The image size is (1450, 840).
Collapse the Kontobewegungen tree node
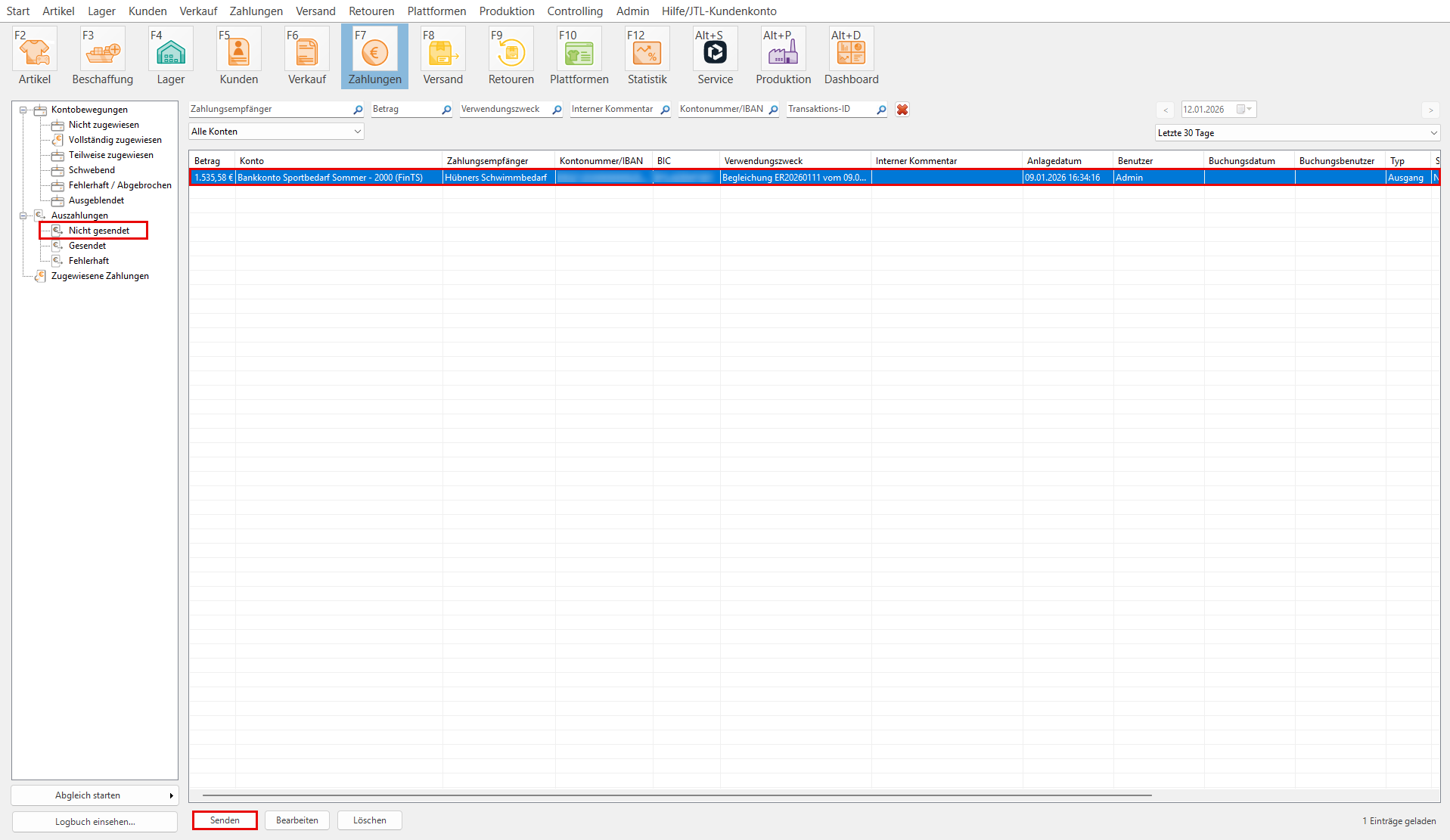click(23, 110)
